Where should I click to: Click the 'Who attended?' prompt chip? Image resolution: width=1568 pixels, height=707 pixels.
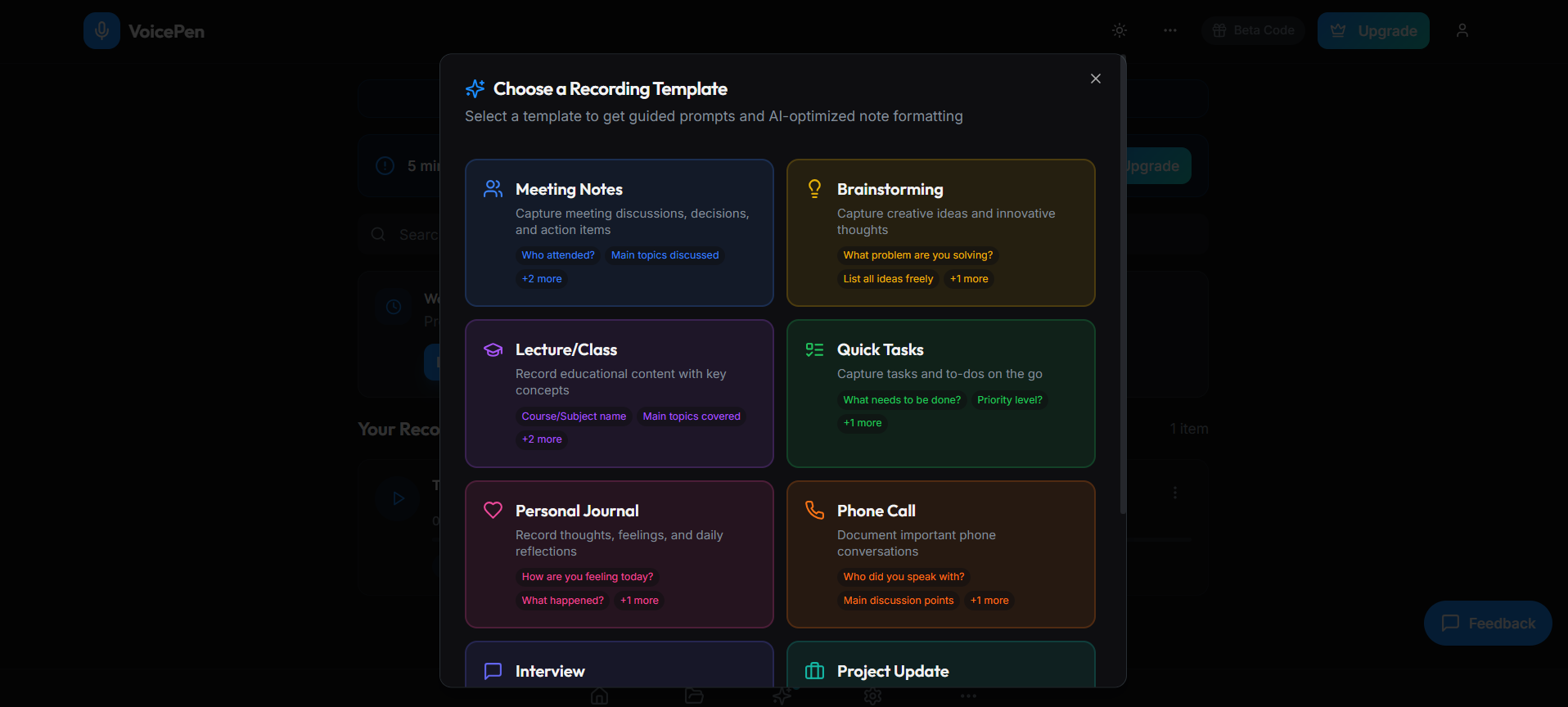(558, 255)
